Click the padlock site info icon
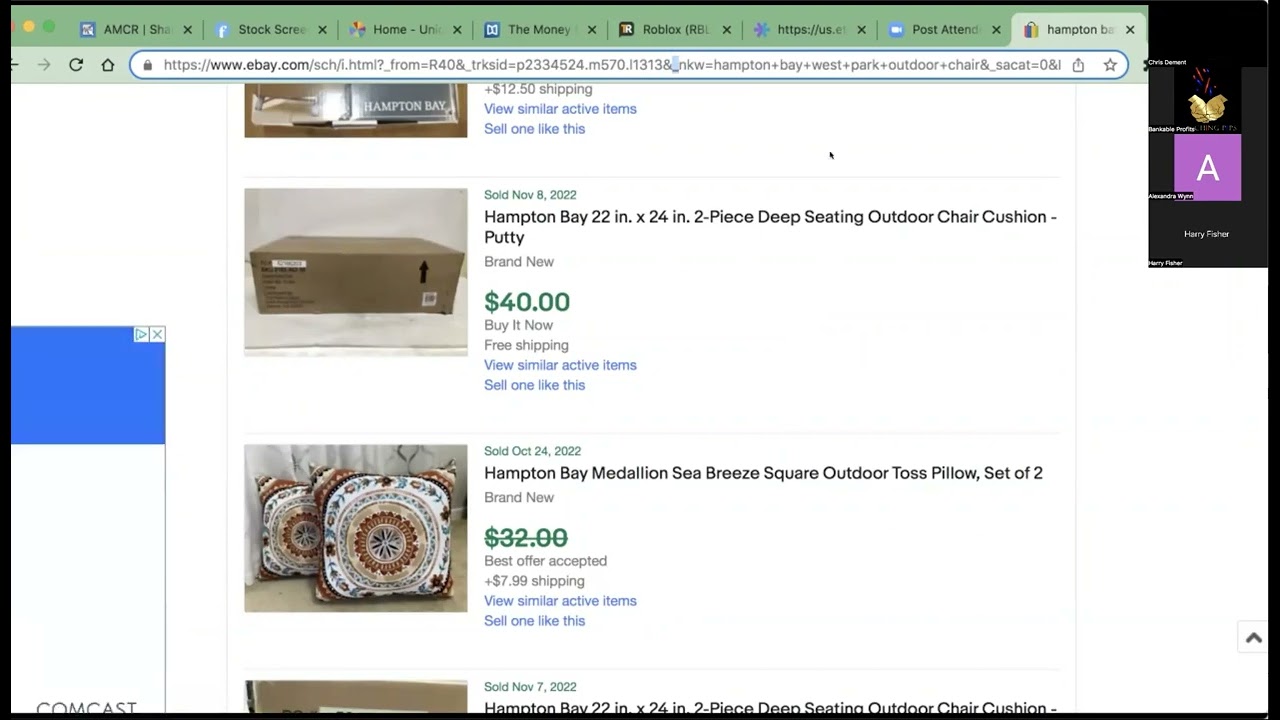Image resolution: width=1280 pixels, height=720 pixels. pos(148,65)
